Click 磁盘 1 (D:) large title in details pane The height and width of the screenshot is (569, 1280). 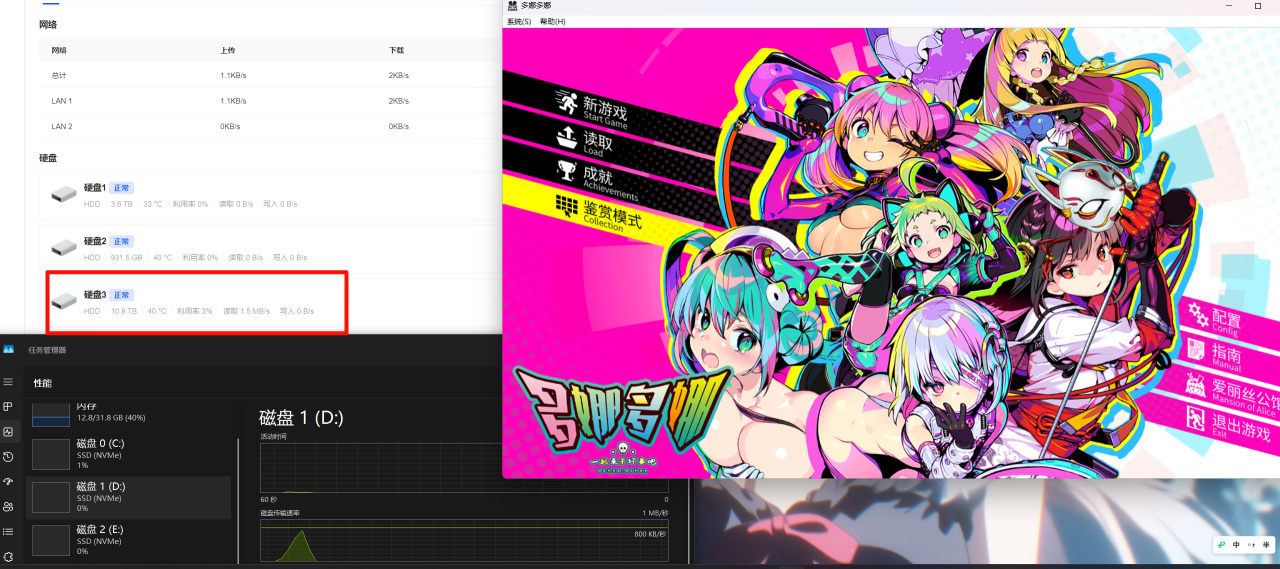(x=301, y=418)
